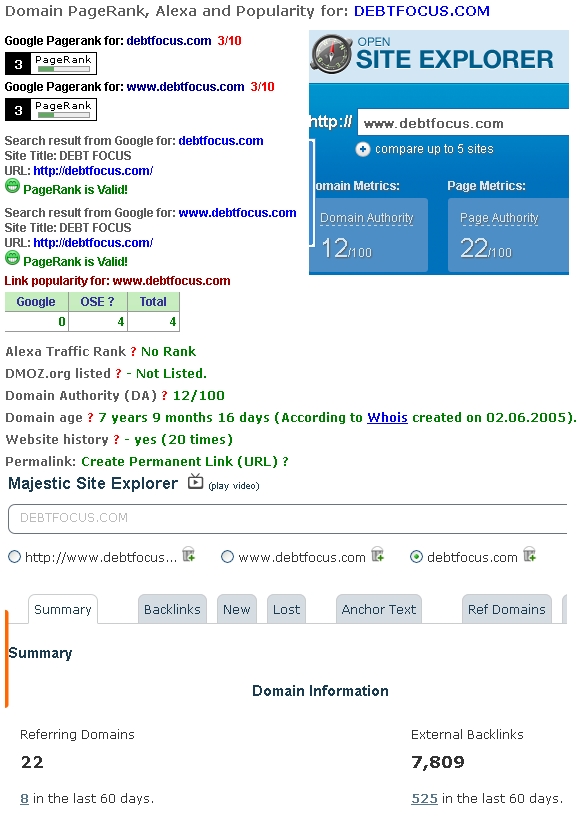
Task: Click the Whois link
Action: [387, 417]
